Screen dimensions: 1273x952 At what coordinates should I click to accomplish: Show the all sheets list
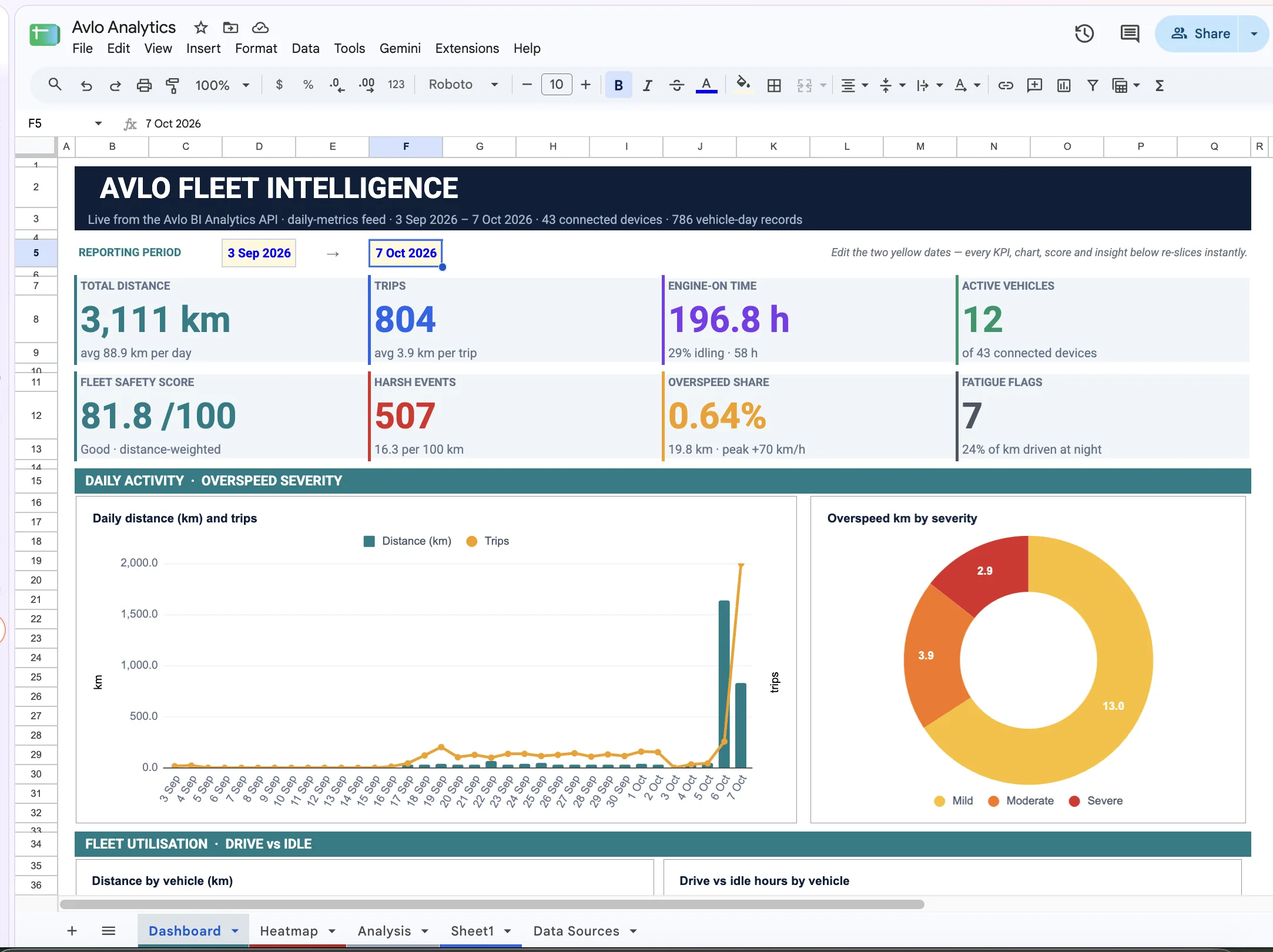[x=108, y=931]
